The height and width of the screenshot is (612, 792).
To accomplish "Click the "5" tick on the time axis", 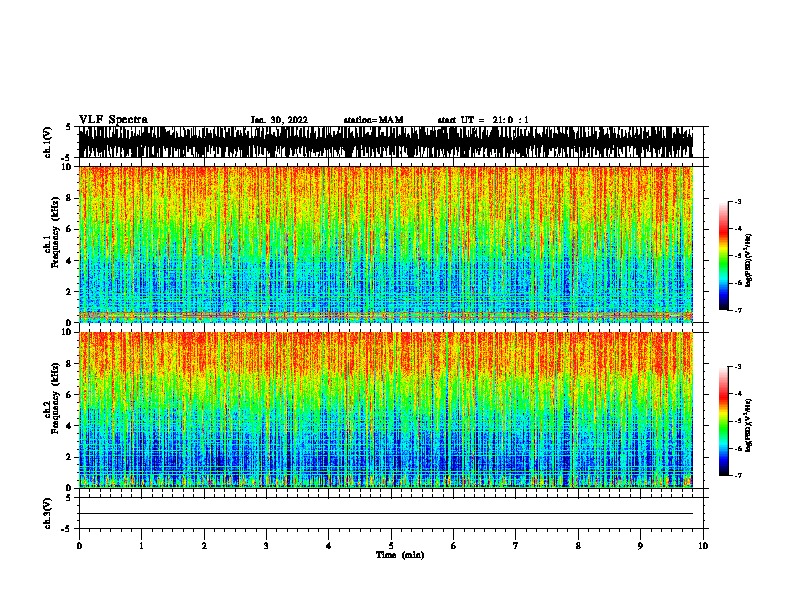I will coord(391,546).
